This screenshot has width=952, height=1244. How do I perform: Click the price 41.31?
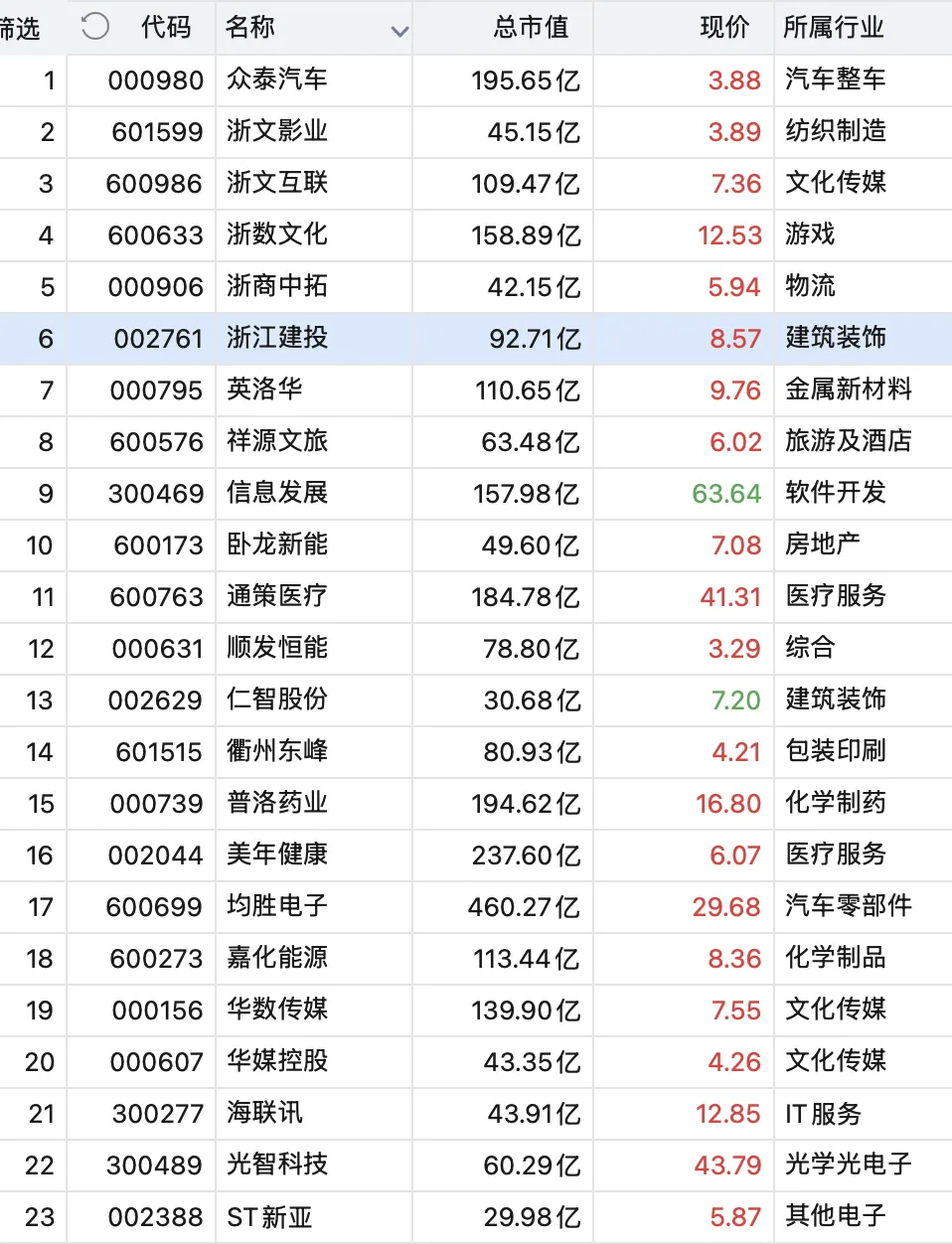tap(730, 597)
